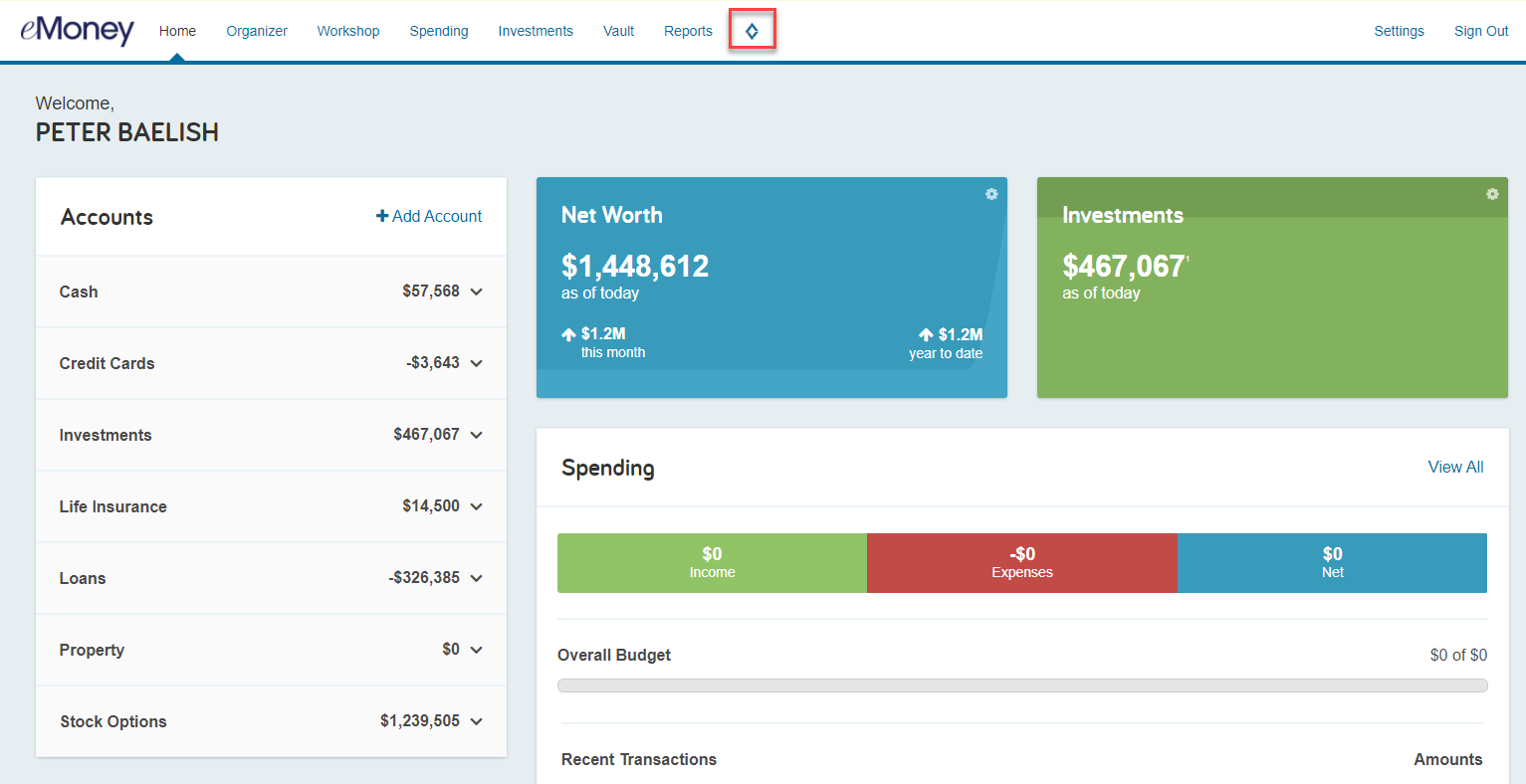This screenshot has width=1526, height=784.
Task: Expand the Investments accounts row chevron
Action: pyautogui.click(x=477, y=435)
